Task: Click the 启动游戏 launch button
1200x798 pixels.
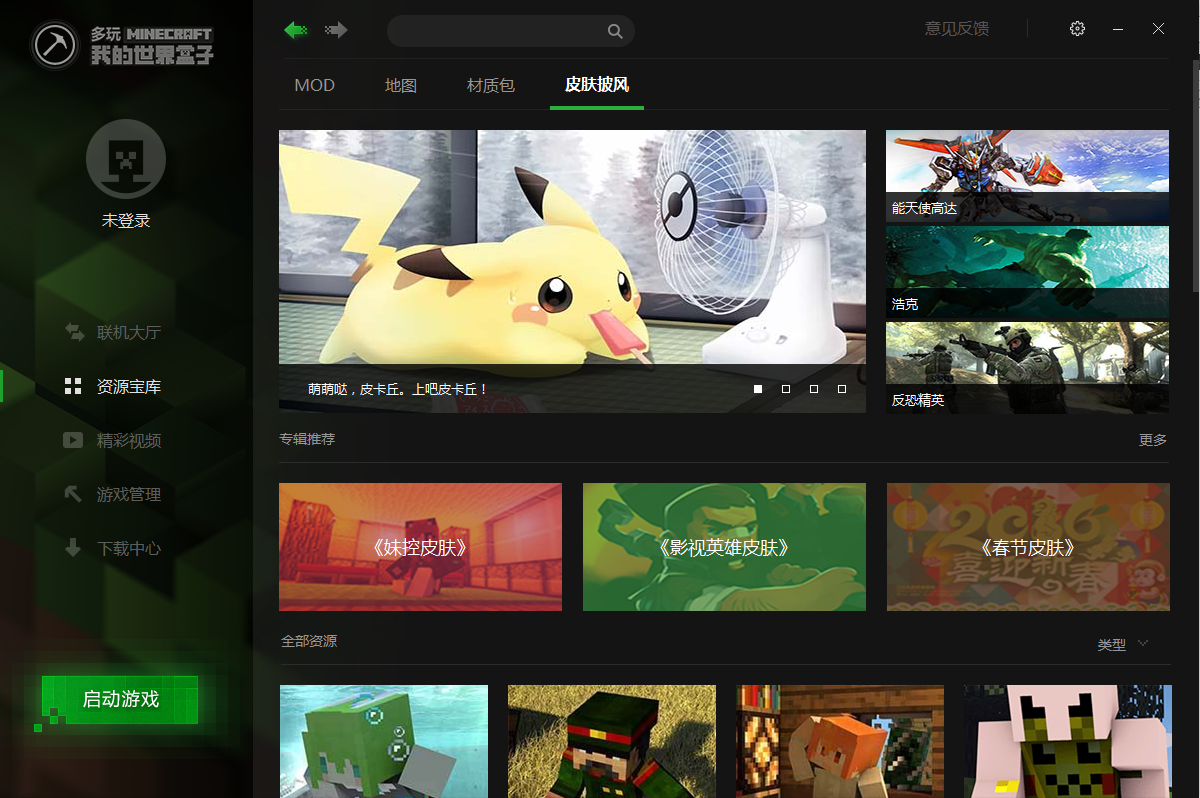Action: point(120,700)
